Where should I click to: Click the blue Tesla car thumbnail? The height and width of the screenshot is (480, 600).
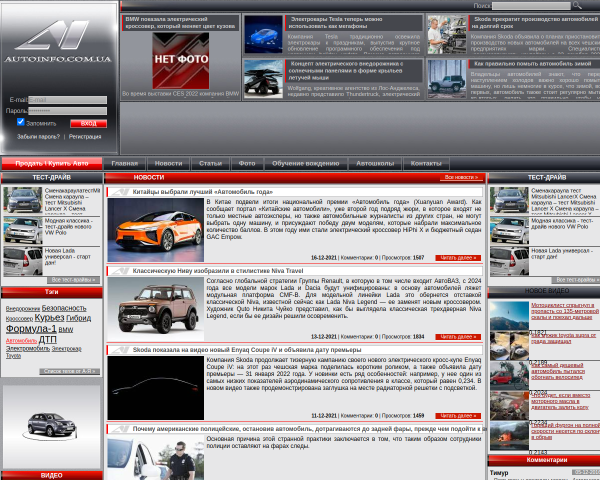[264, 35]
